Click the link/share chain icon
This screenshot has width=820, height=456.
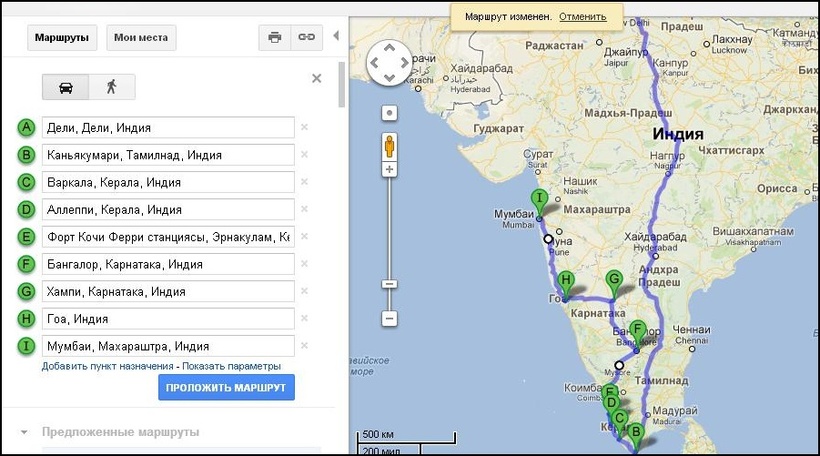coord(307,38)
